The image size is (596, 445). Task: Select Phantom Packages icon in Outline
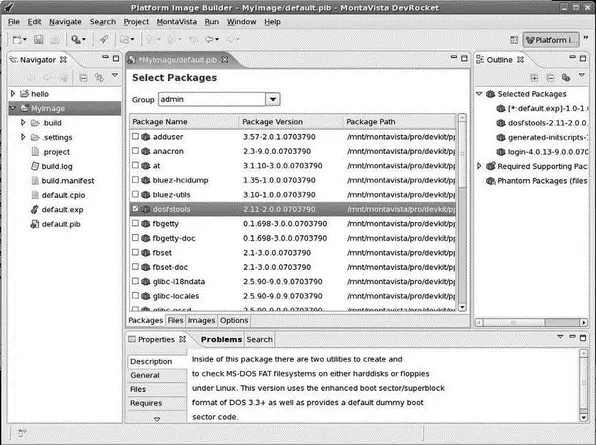click(x=491, y=181)
